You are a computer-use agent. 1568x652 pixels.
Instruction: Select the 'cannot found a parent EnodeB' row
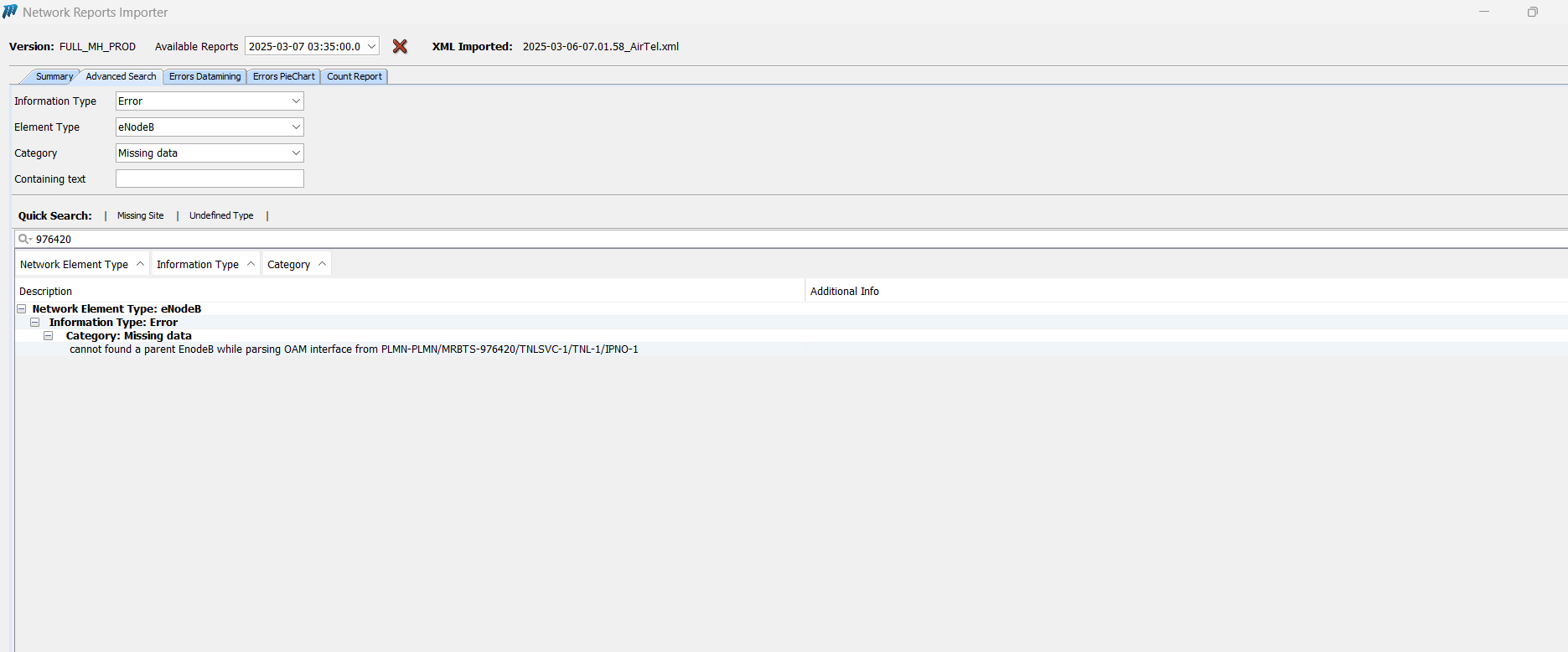[x=354, y=349]
